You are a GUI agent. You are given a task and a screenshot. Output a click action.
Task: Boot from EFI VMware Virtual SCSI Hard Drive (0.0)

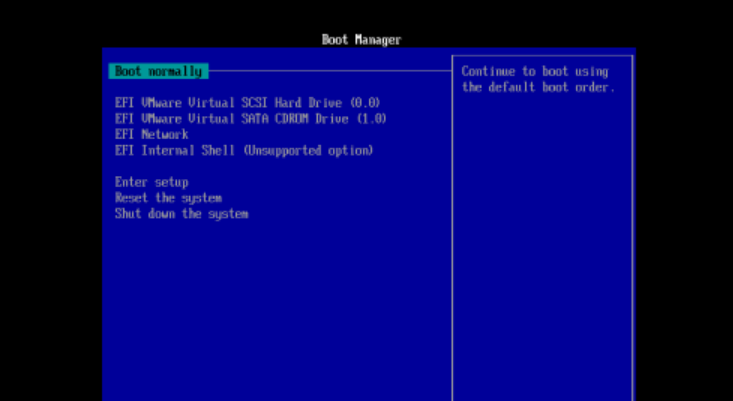click(x=248, y=103)
